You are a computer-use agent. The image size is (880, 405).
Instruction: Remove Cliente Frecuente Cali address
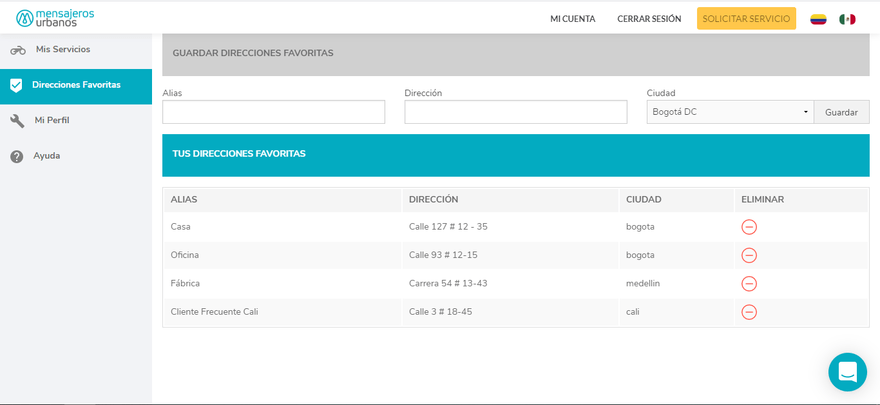point(749,312)
